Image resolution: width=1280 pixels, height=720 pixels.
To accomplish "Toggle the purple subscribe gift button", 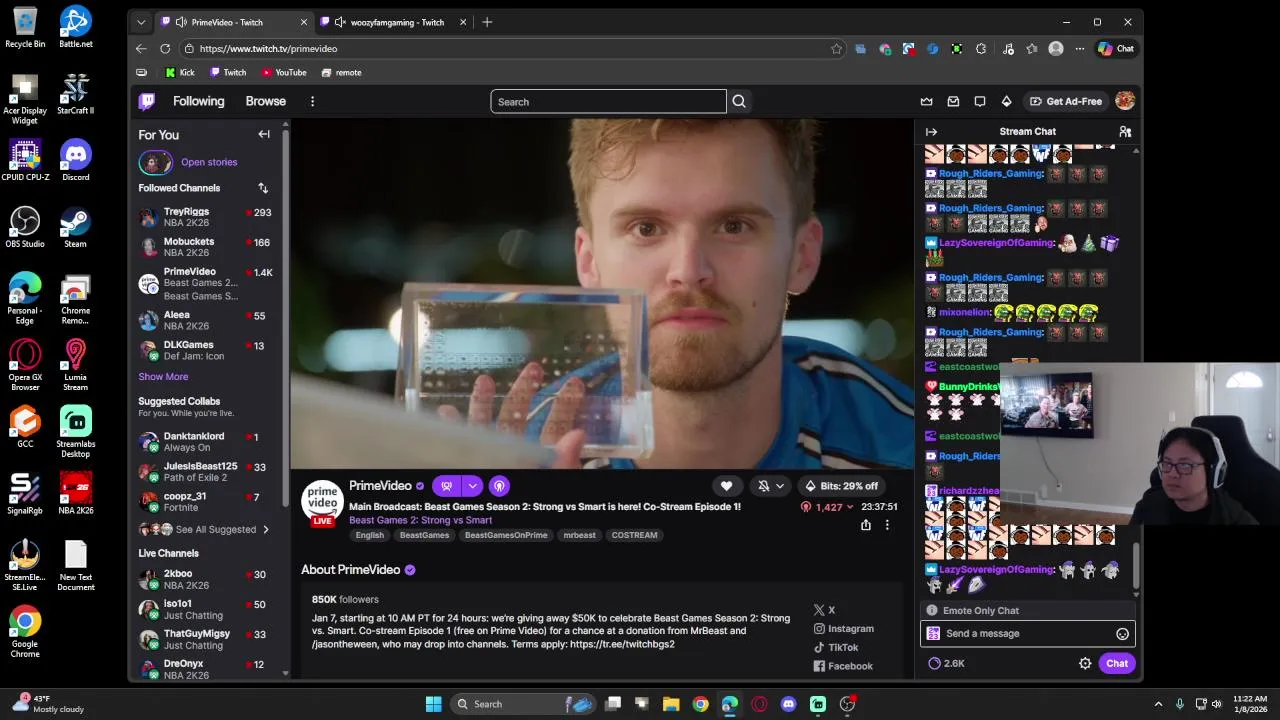I will tap(447, 486).
